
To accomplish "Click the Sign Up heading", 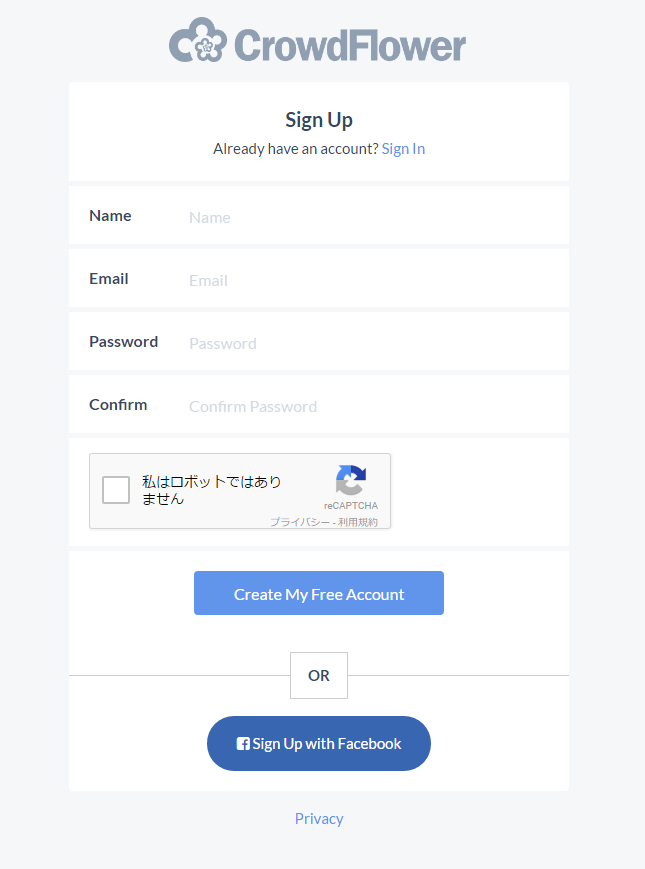I will (x=319, y=120).
